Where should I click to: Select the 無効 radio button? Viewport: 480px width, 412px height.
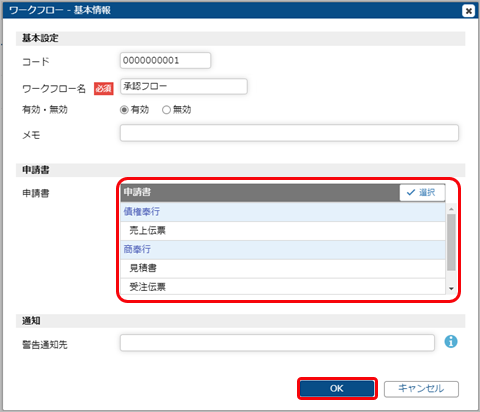166,110
